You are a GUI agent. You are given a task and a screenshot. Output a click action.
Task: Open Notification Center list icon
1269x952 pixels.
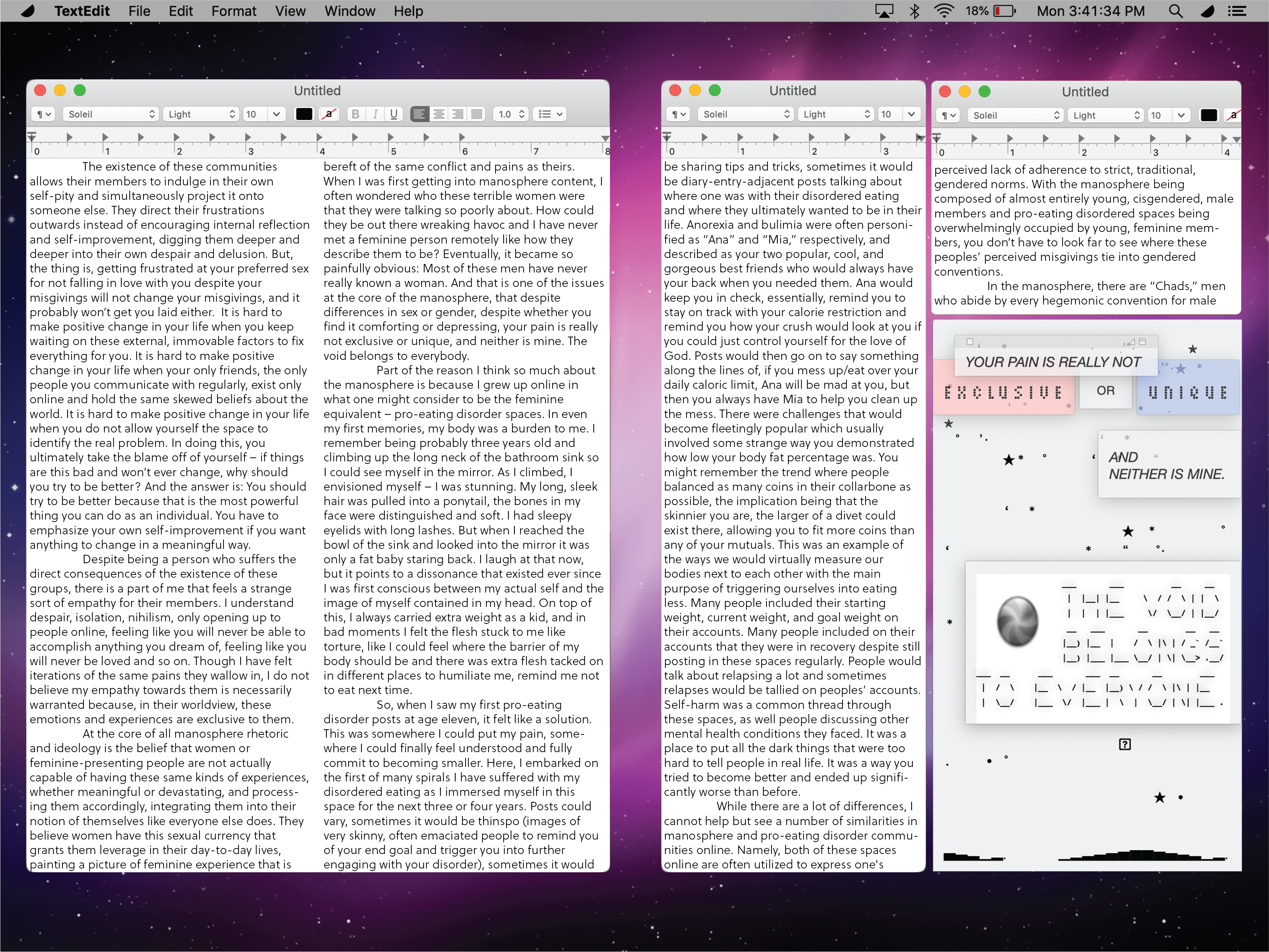[x=1237, y=11]
